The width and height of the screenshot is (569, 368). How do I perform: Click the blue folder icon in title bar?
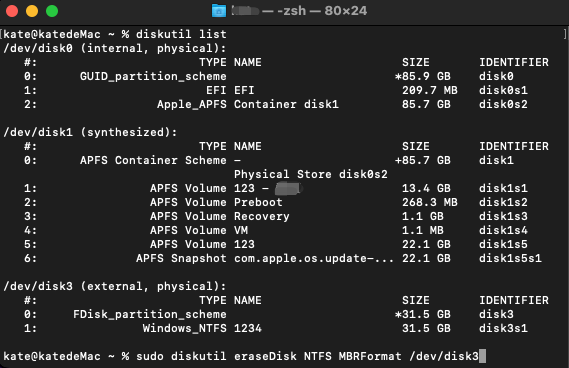[x=219, y=11]
